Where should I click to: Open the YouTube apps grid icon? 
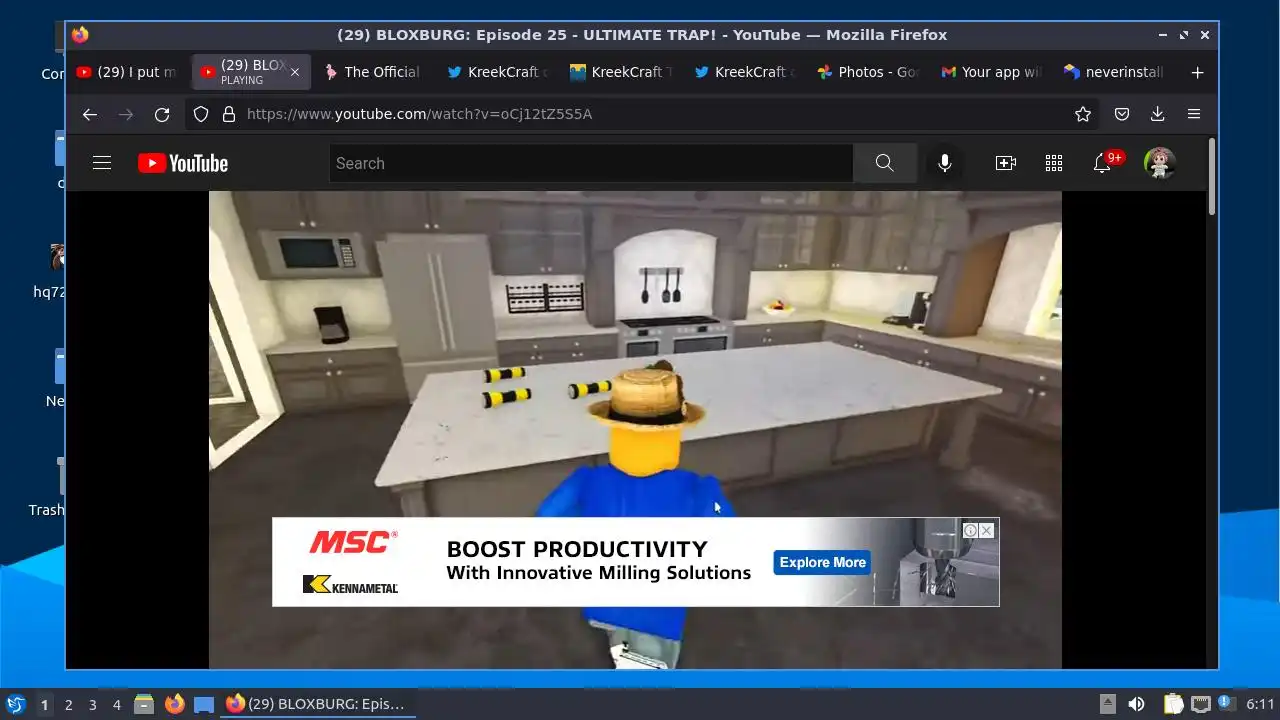pyautogui.click(x=1054, y=163)
